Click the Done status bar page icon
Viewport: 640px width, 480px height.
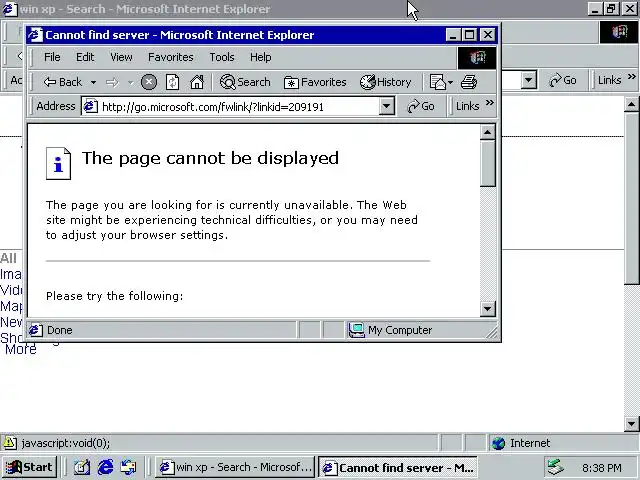click(35, 330)
